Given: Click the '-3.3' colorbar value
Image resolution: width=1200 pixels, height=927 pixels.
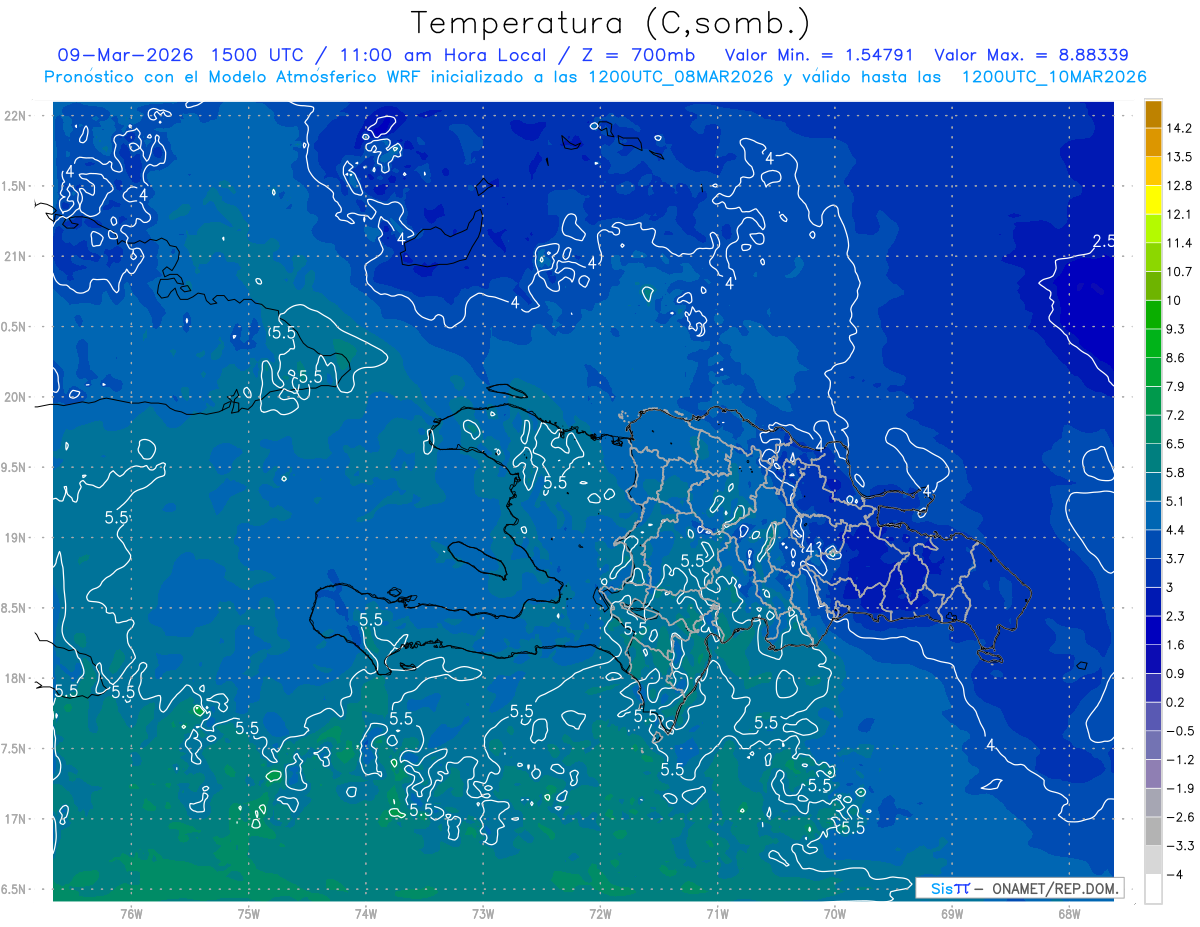Looking at the screenshot, I should 1179,846.
